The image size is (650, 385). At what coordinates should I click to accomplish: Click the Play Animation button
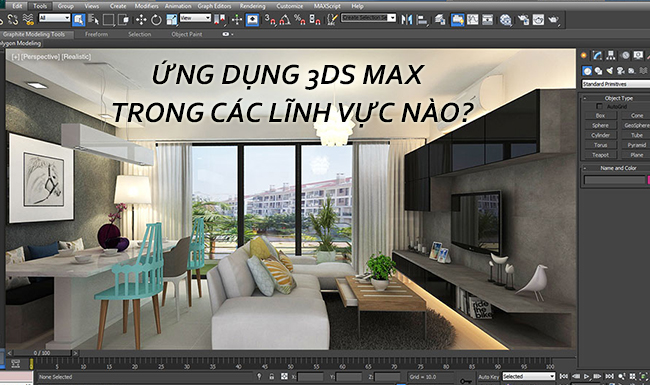587,376
